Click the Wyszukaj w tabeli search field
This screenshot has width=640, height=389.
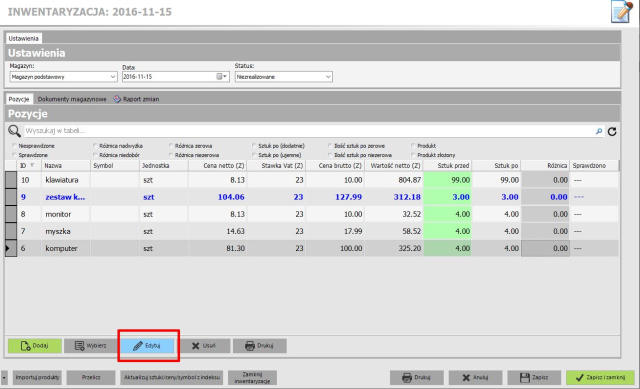(x=309, y=131)
